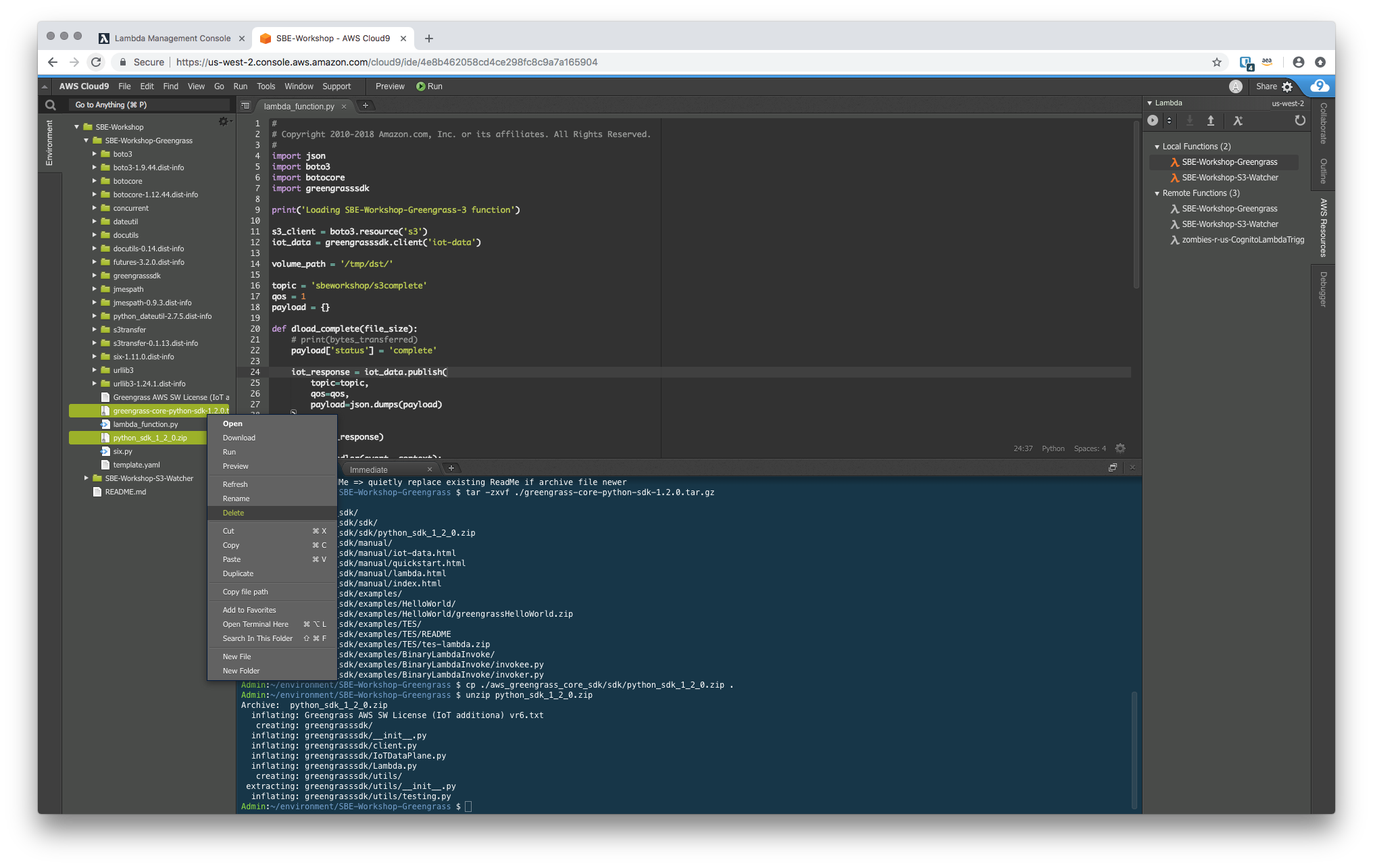Import the selected remote Lambda function

(x=1190, y=120)
